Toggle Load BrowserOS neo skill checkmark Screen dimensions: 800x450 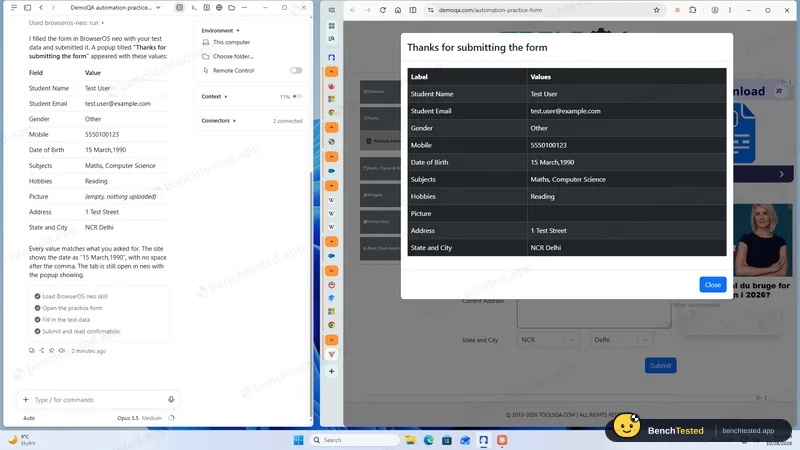point(37,296)
